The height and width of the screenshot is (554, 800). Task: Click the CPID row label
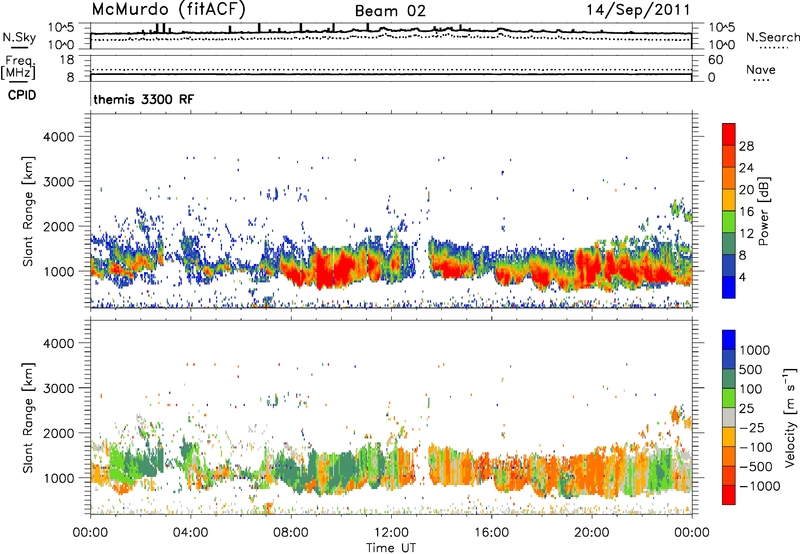(22, 95)
